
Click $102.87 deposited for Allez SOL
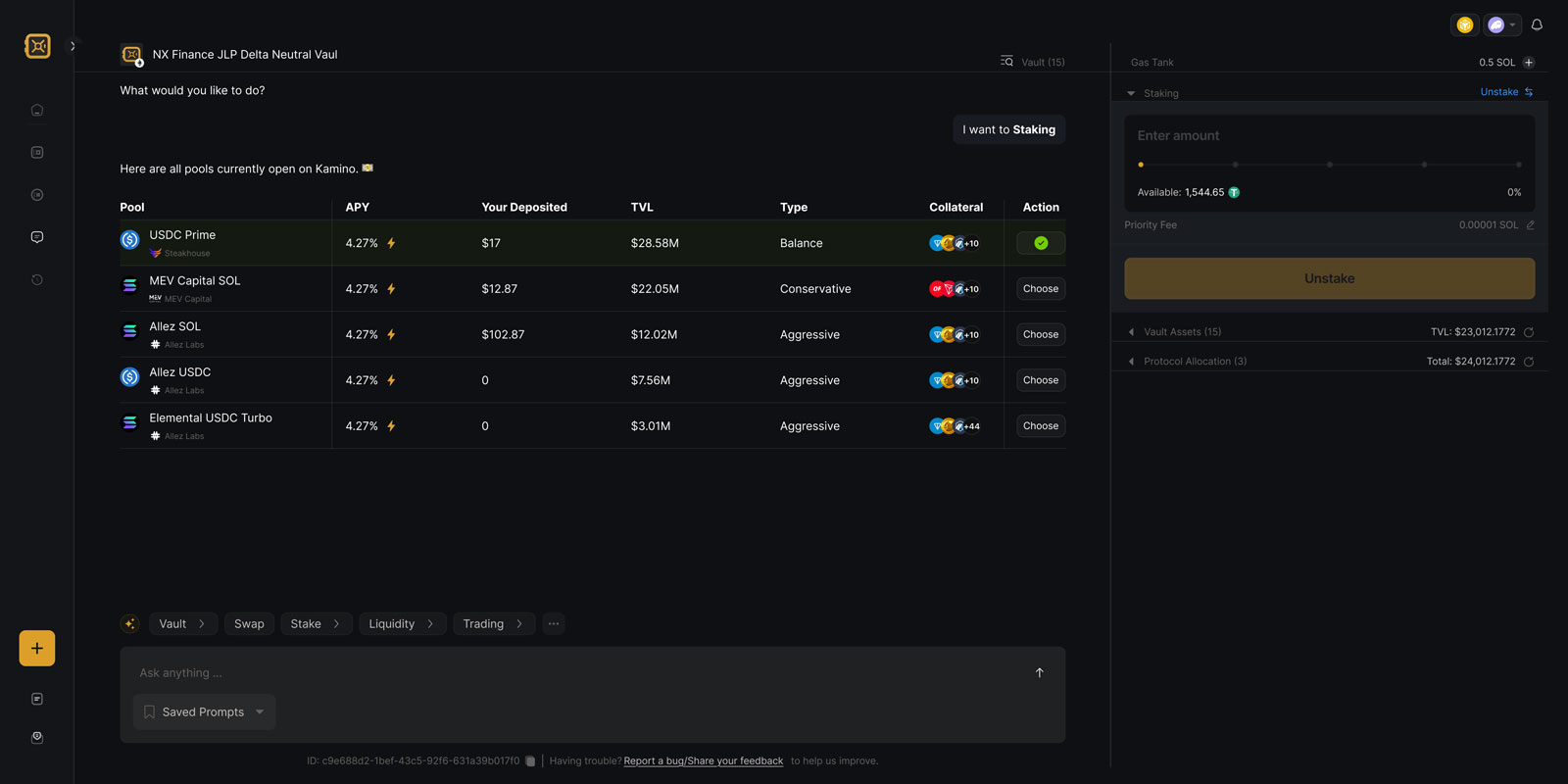point(503,335)
